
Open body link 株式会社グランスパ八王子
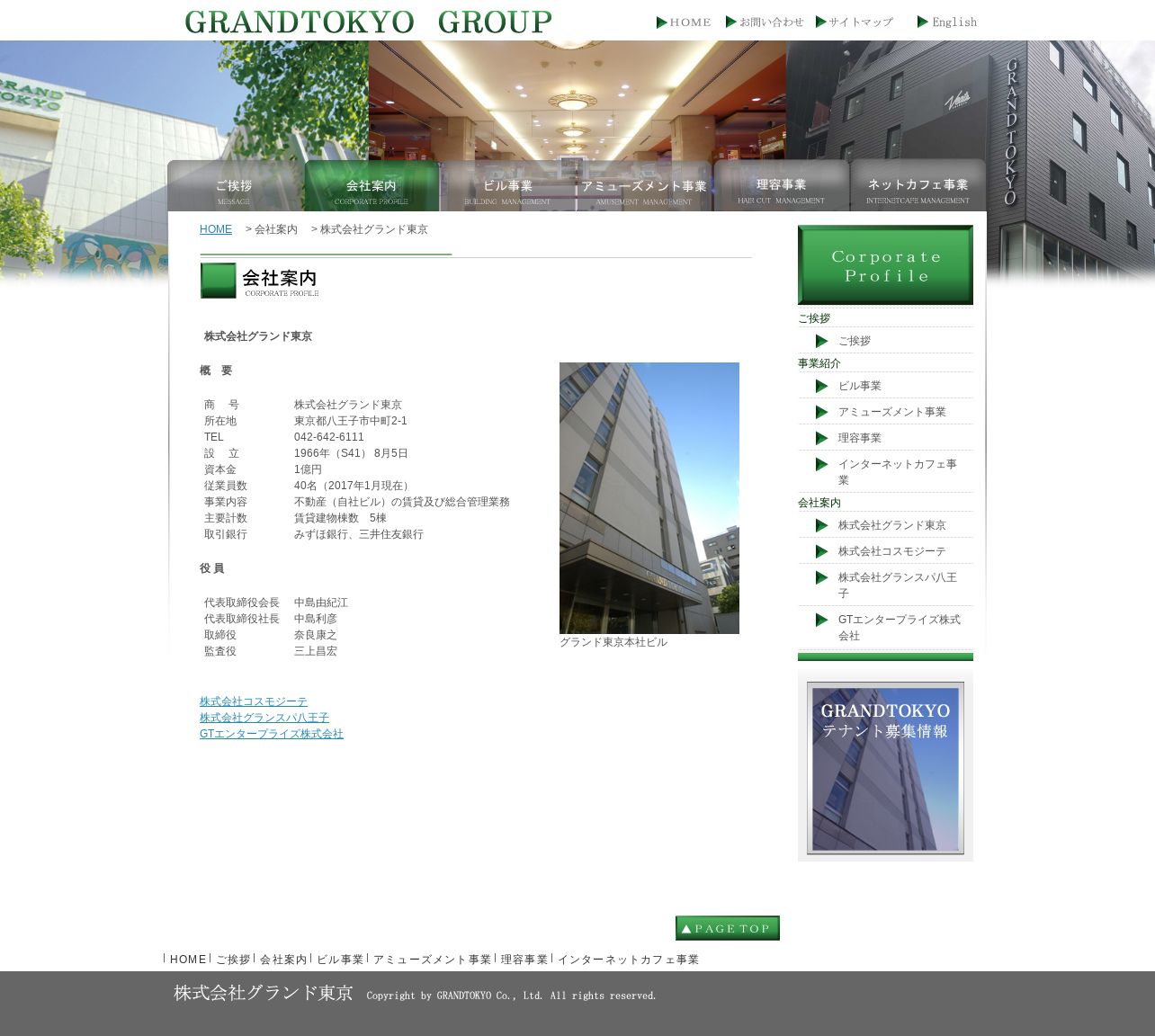pos(264,718)
